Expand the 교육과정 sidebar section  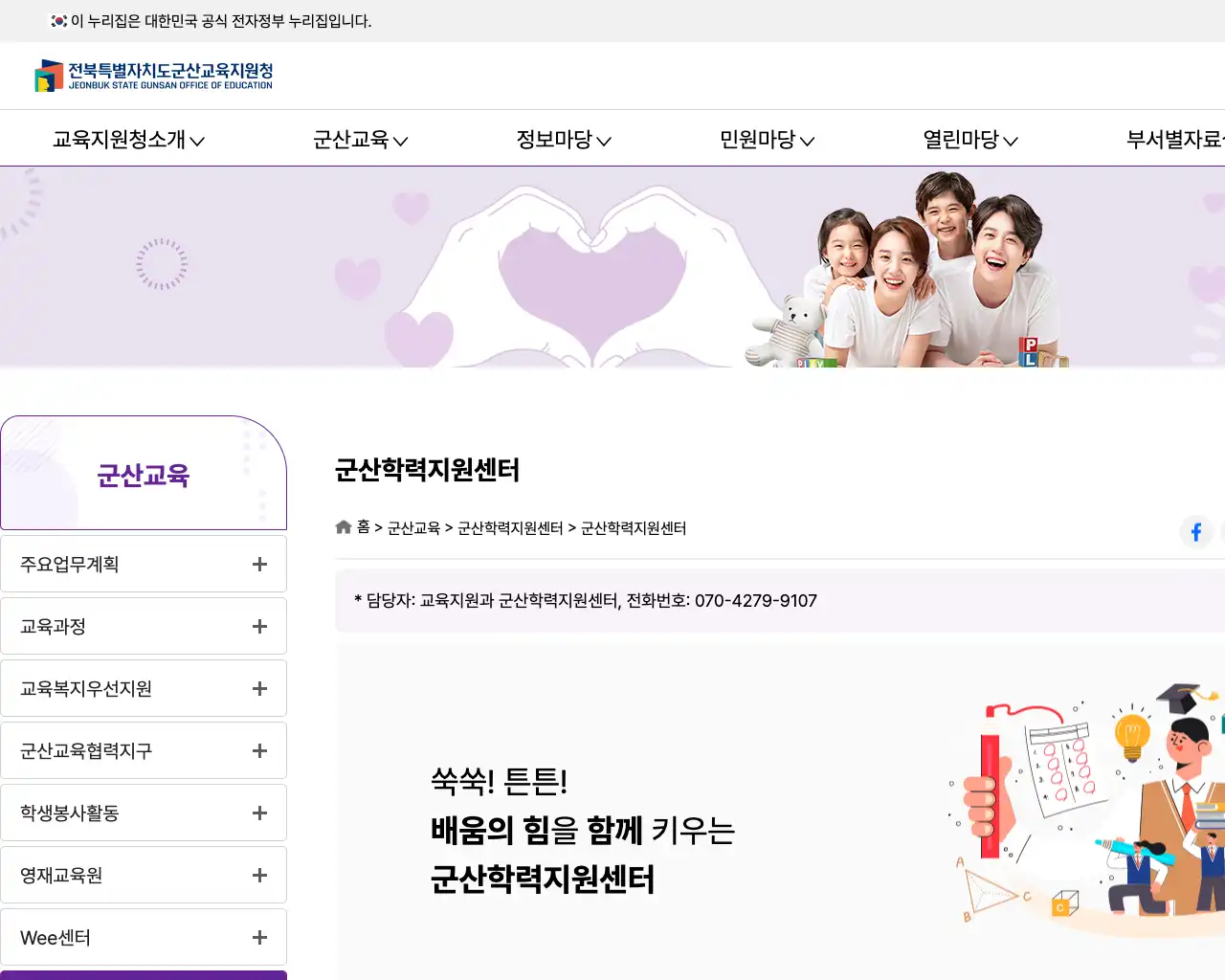[x=258, y=625]
